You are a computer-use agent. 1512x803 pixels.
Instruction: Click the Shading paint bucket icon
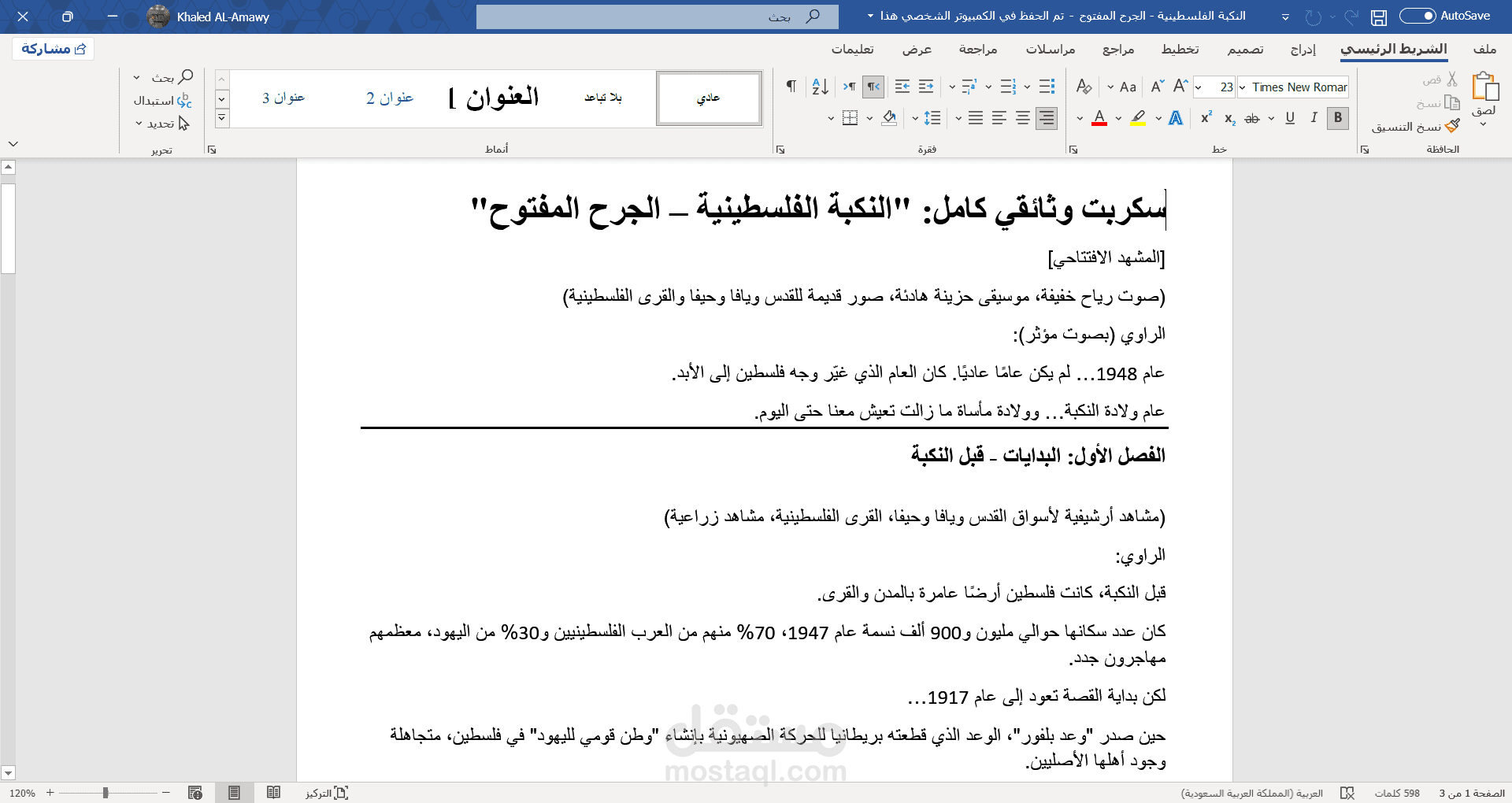click(x=889, y=118)
